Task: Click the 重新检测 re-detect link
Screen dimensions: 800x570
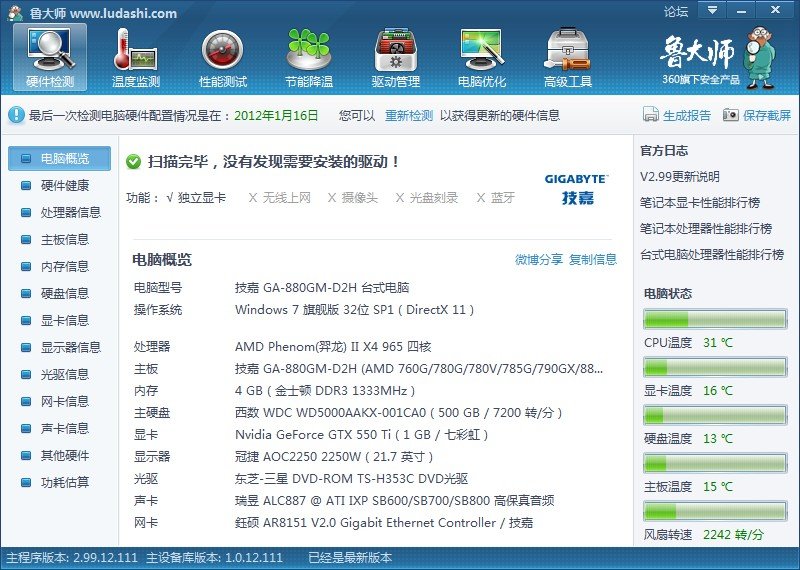Action: tap(409, 115)
